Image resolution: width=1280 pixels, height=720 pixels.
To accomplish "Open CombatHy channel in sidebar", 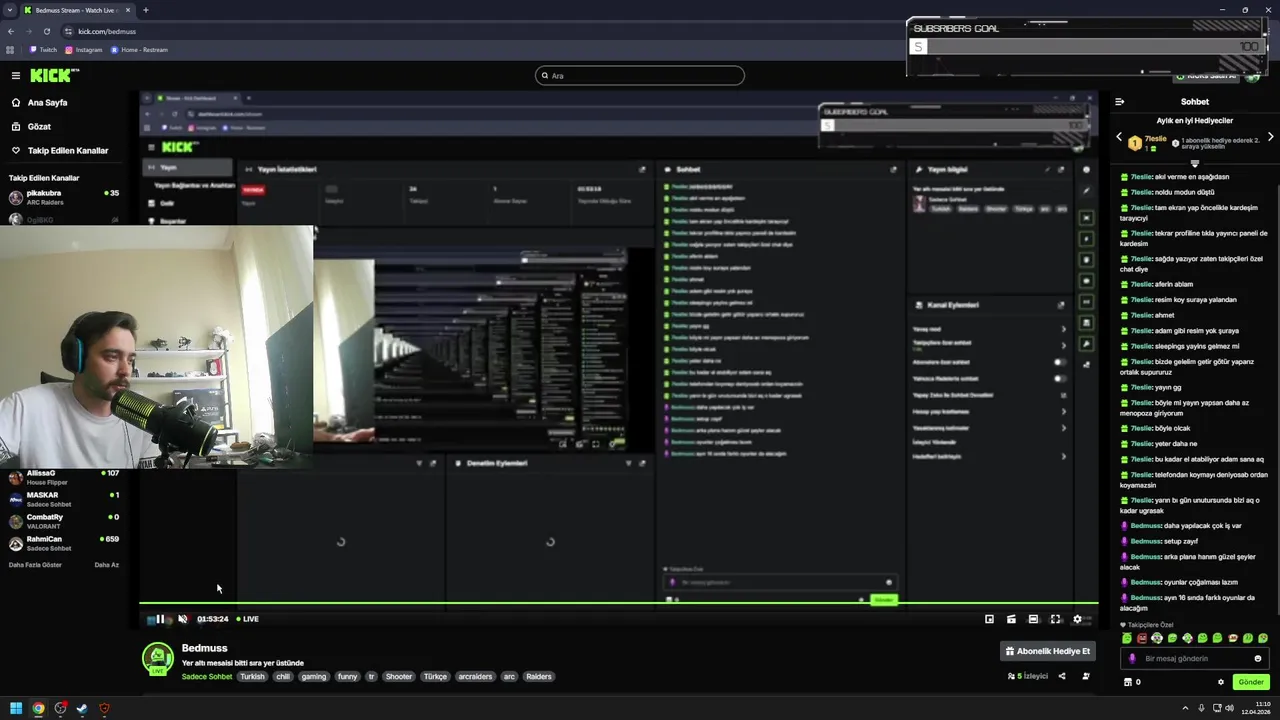I will [64, 521].
